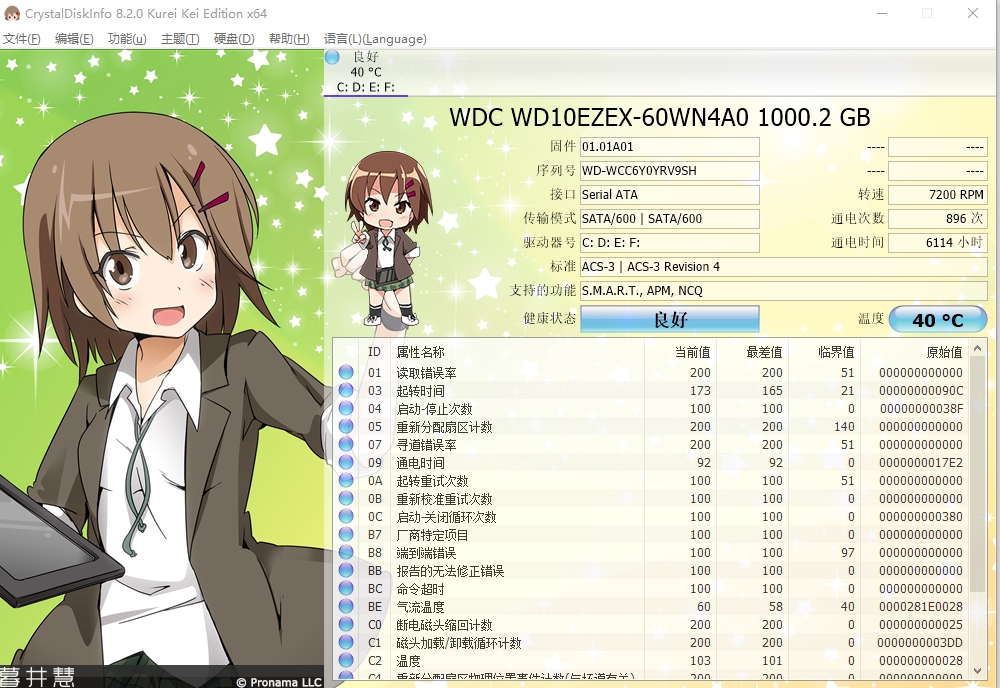Open the 帮助(H) menu
The image size is (1000, 688).
pyautogui.click(x=289, y=39)
